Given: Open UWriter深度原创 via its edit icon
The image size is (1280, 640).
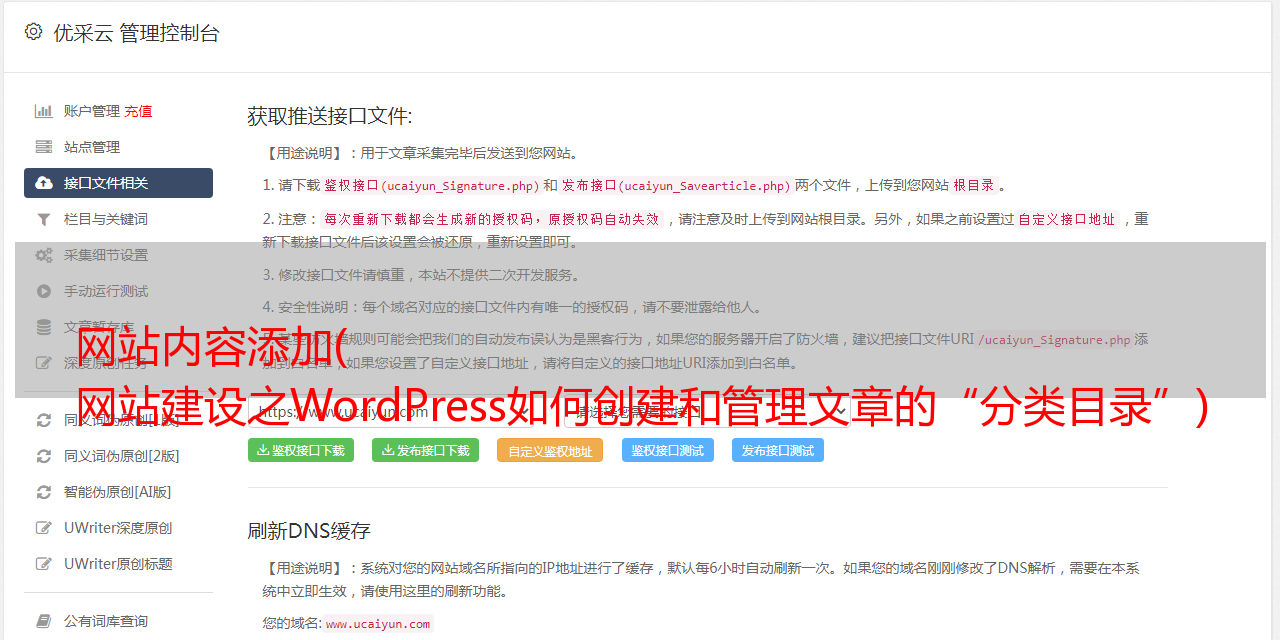Looking at the screenshot, I should point(44,528).
